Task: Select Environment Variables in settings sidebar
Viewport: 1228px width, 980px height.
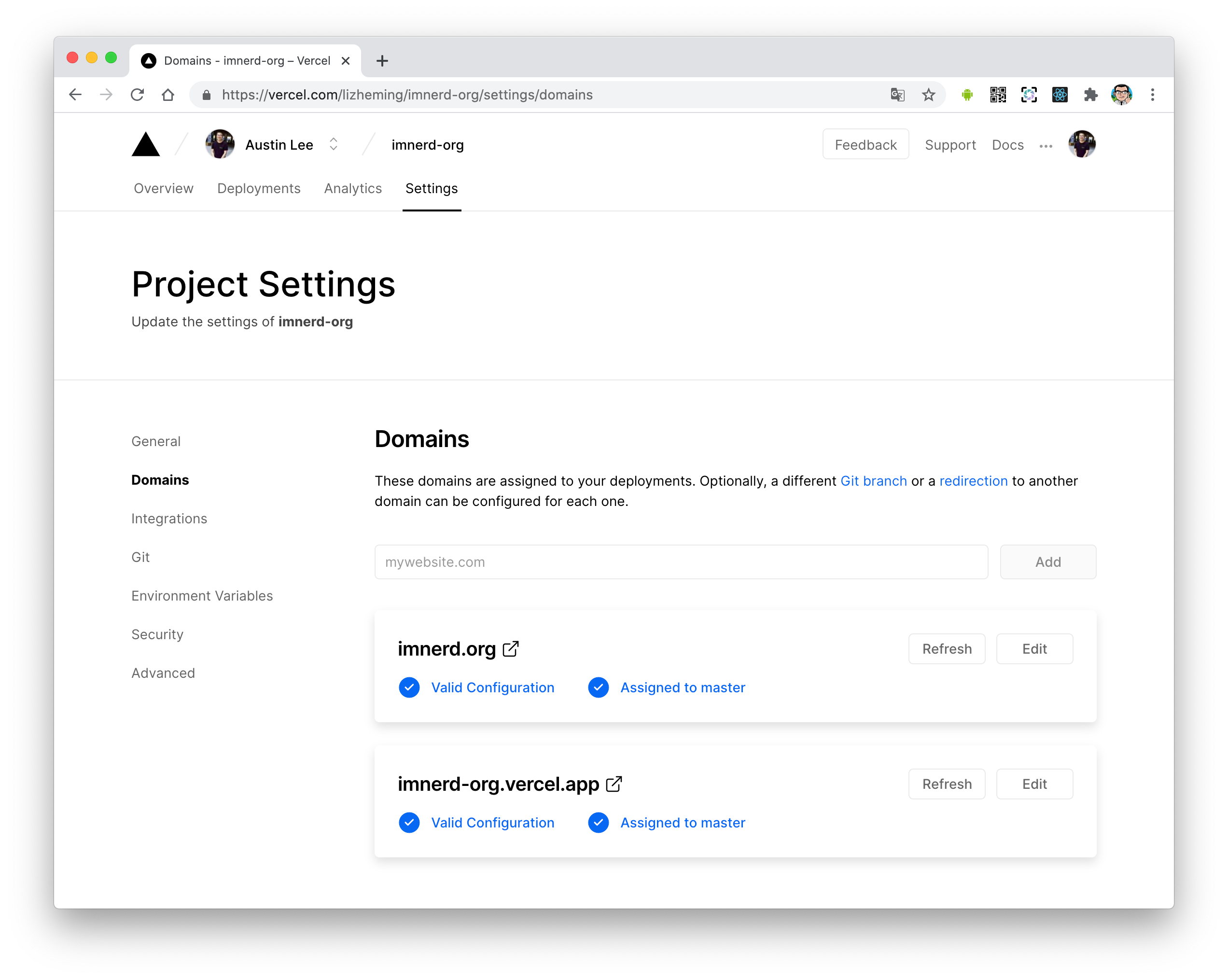Action: [202, 595]
